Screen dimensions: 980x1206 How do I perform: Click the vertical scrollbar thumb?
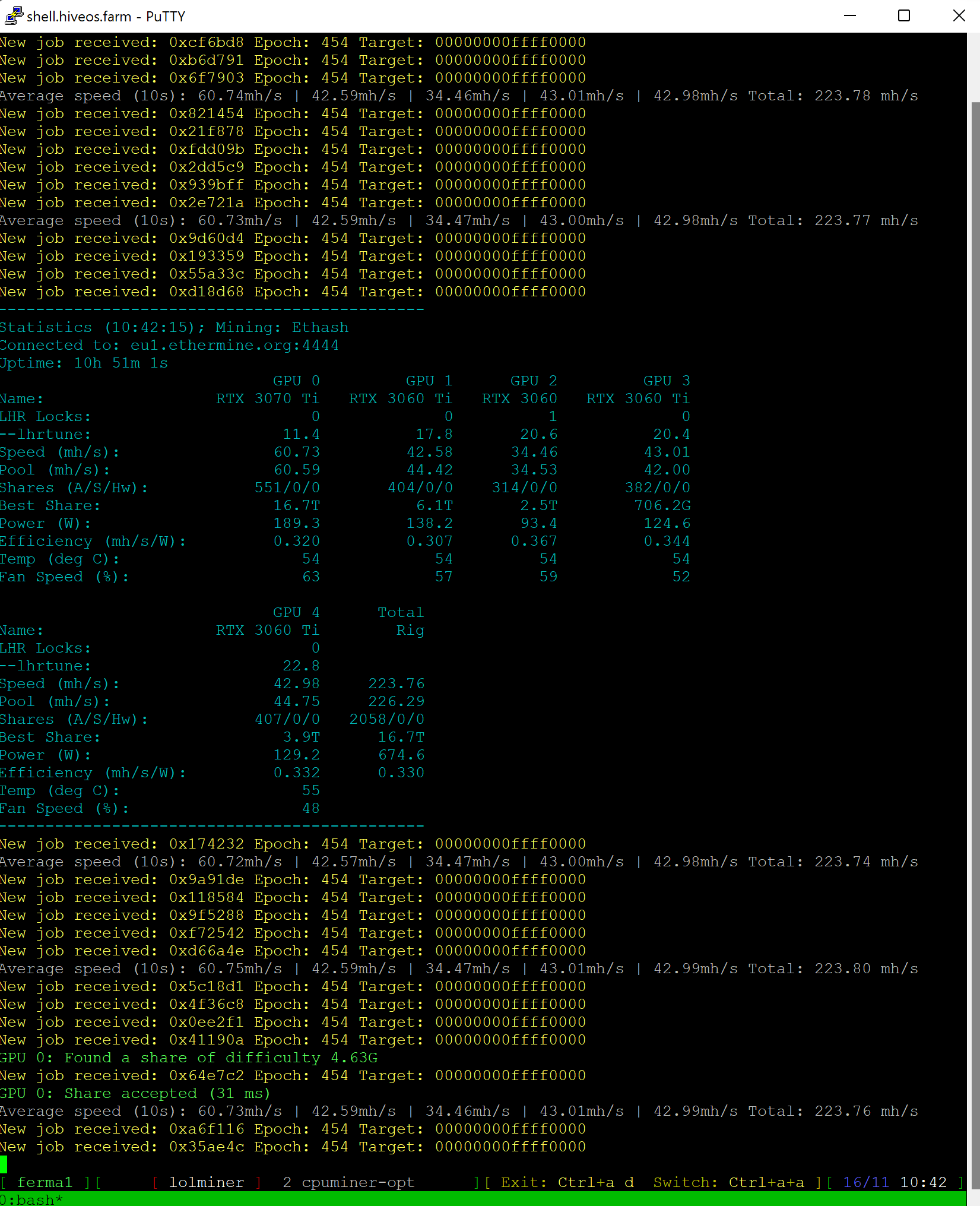975,646
